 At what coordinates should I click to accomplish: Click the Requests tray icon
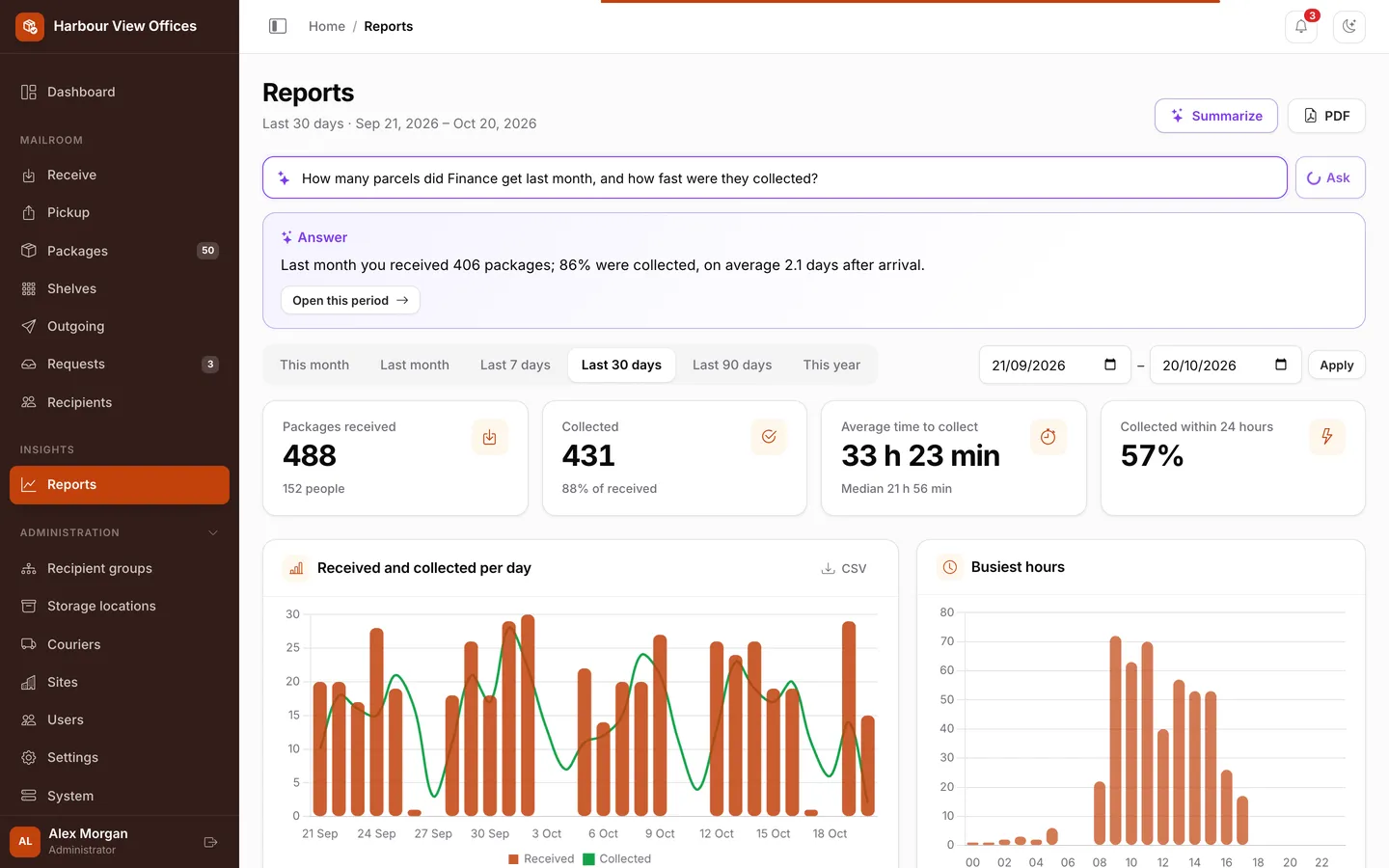(29, 364)
